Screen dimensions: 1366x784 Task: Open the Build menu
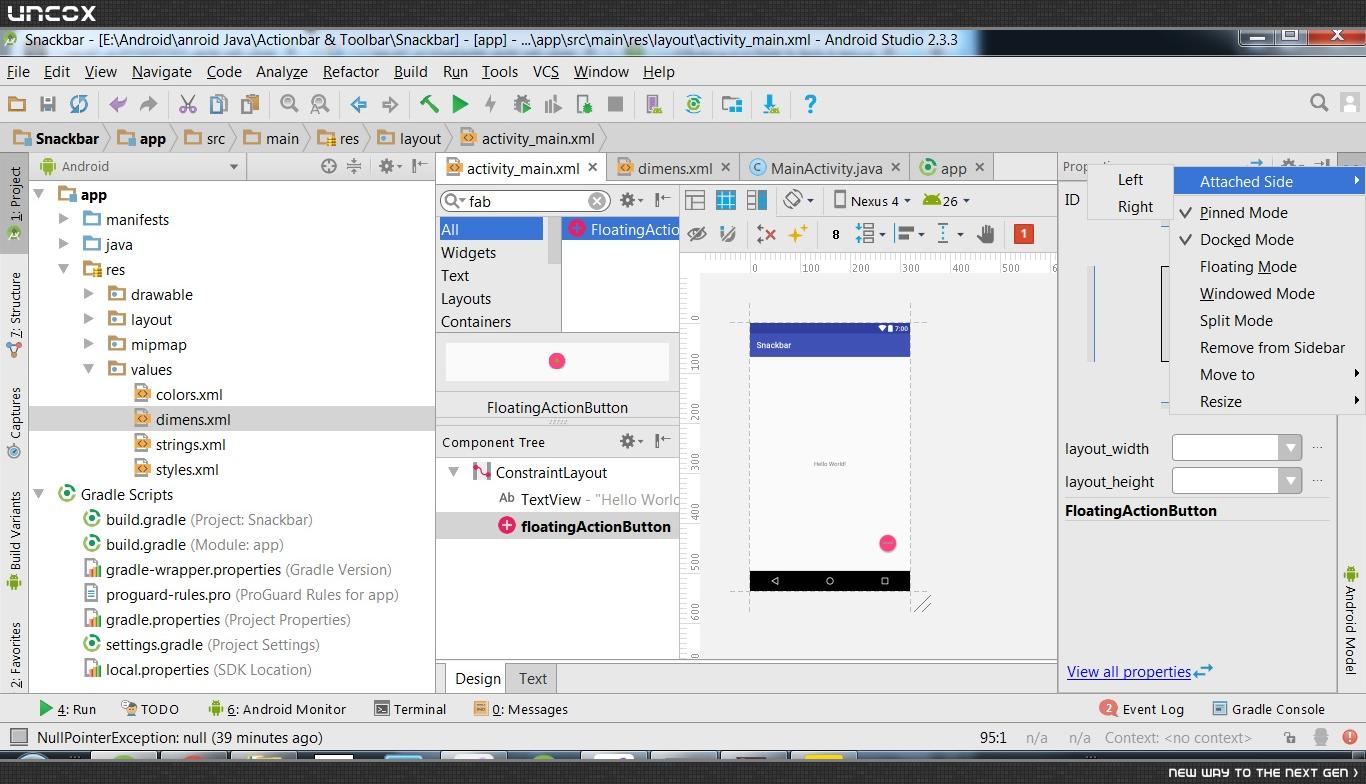[410, 72]
